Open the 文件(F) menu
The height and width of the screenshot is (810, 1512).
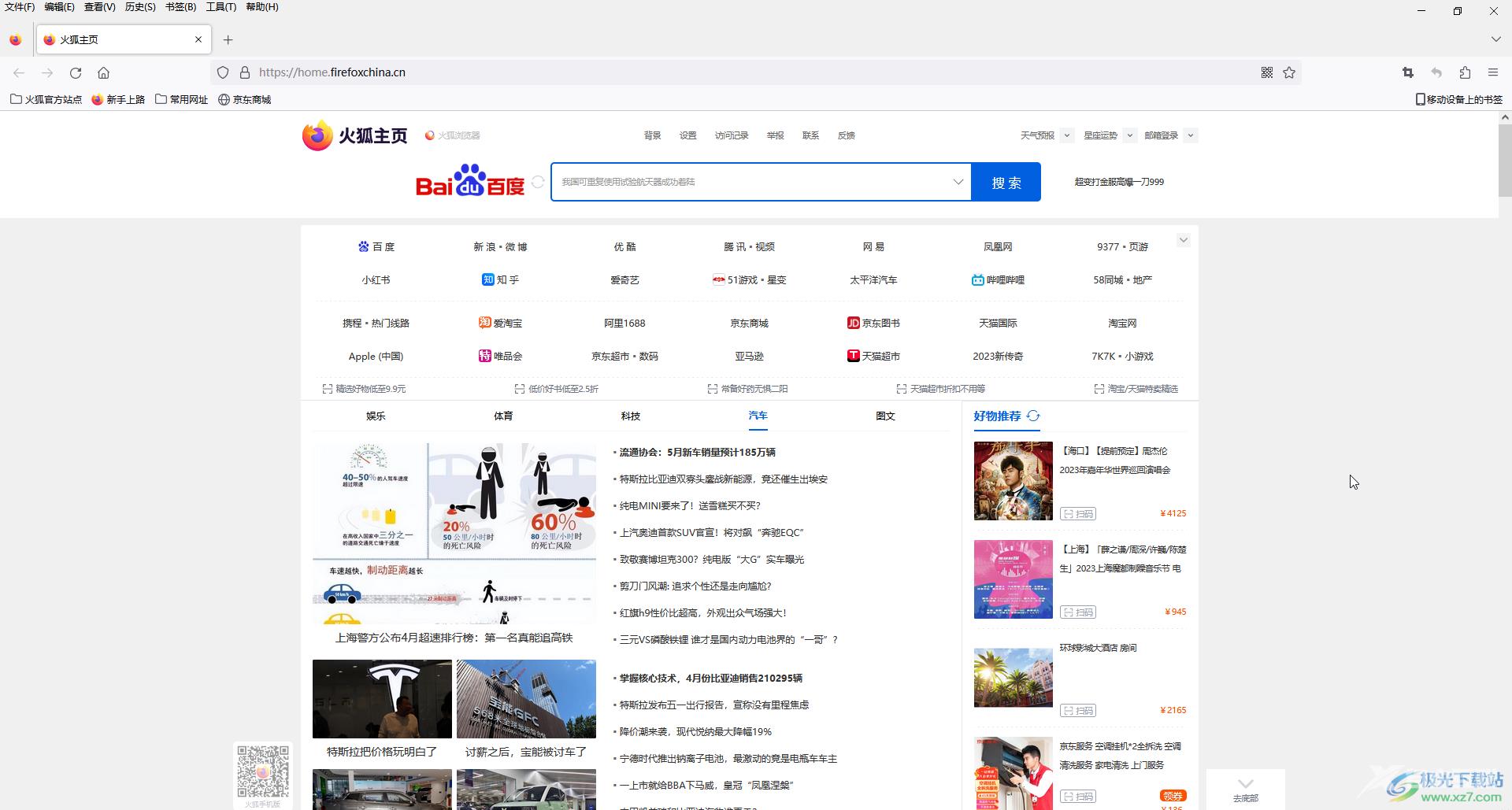[20, 7]
